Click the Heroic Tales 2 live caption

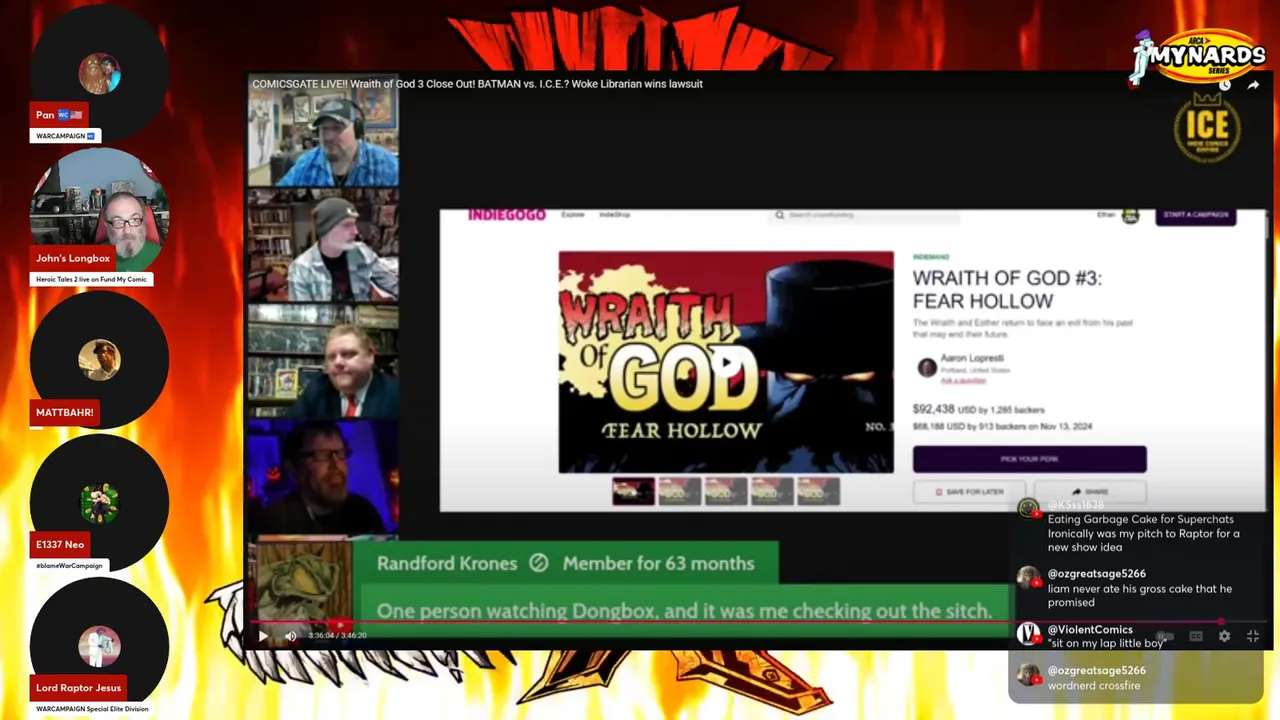coord(91,279)
